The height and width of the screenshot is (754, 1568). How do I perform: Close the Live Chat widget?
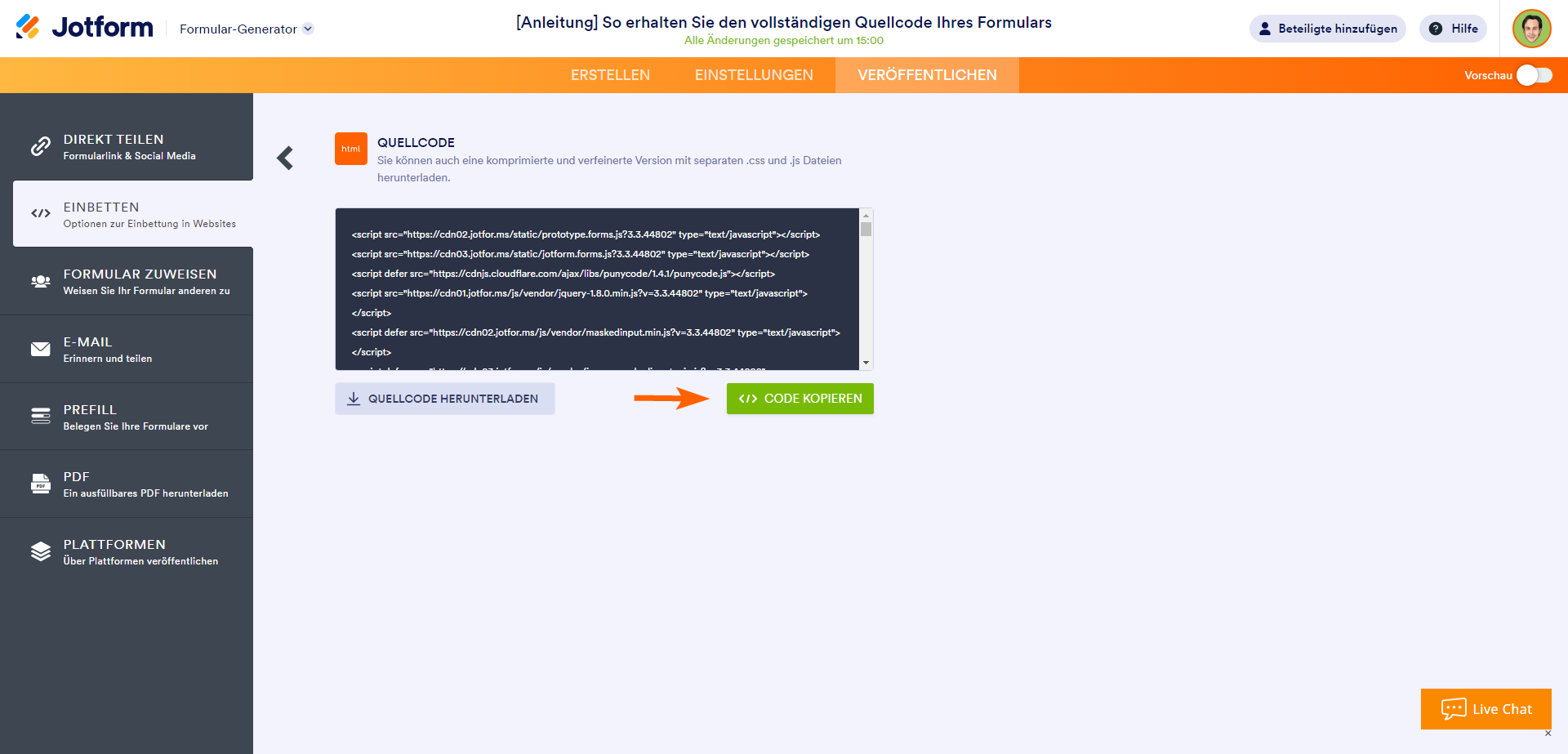coord(1548,734)
